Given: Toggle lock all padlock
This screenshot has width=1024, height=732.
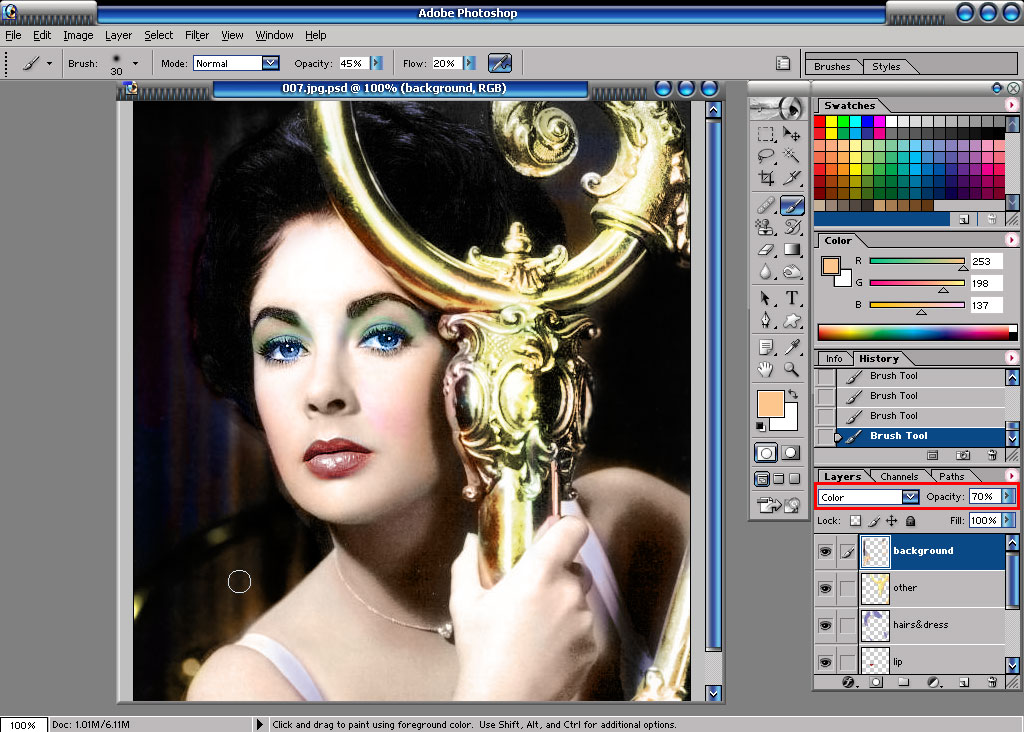Looking at the screenshot, I should [x=910, y=521].
